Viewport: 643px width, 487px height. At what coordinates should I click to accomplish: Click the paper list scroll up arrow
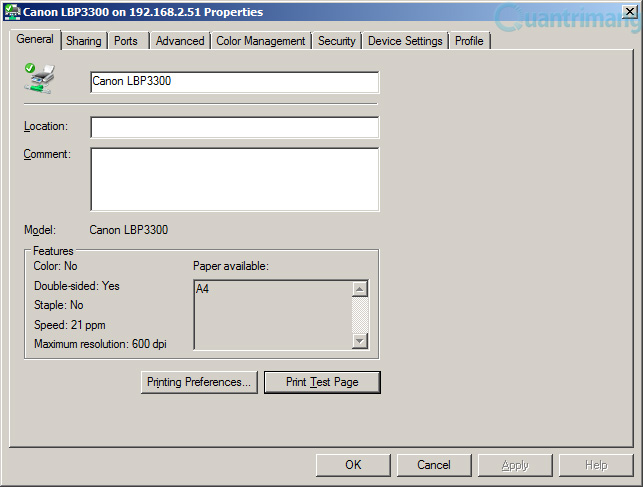(360, 289)
